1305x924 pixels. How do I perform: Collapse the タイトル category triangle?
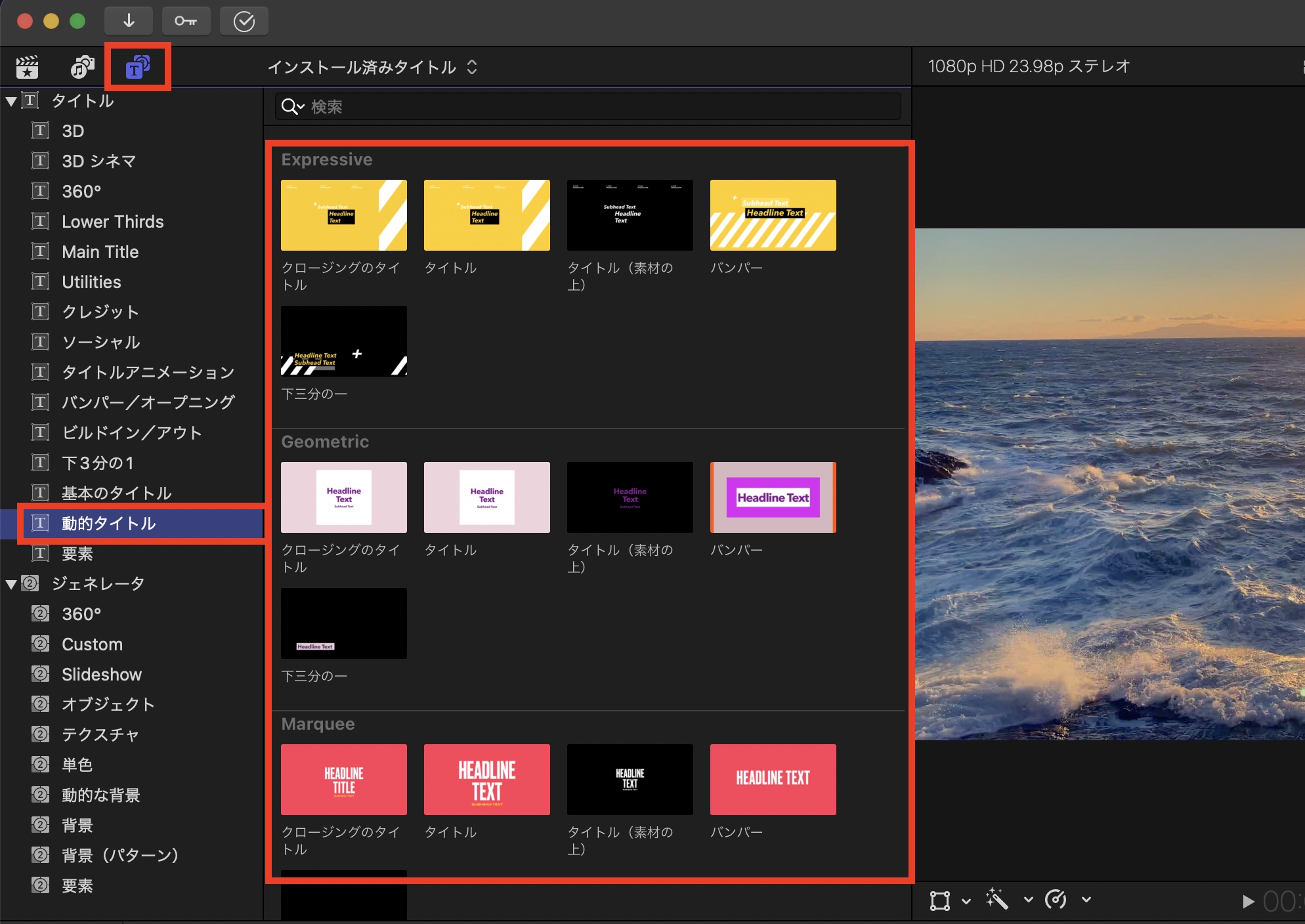(x=11, y=102)
